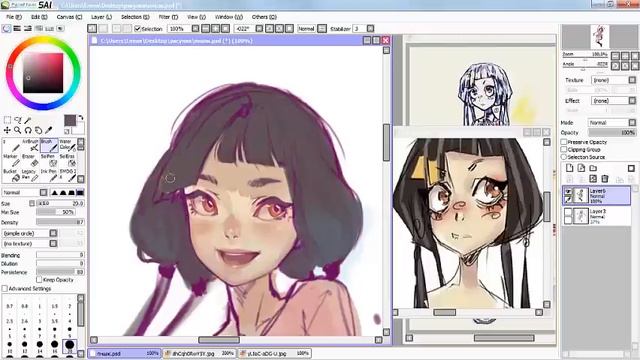Open the brush blend mode Normal dropdown
The image size is (640, 360).
[44, 192]
